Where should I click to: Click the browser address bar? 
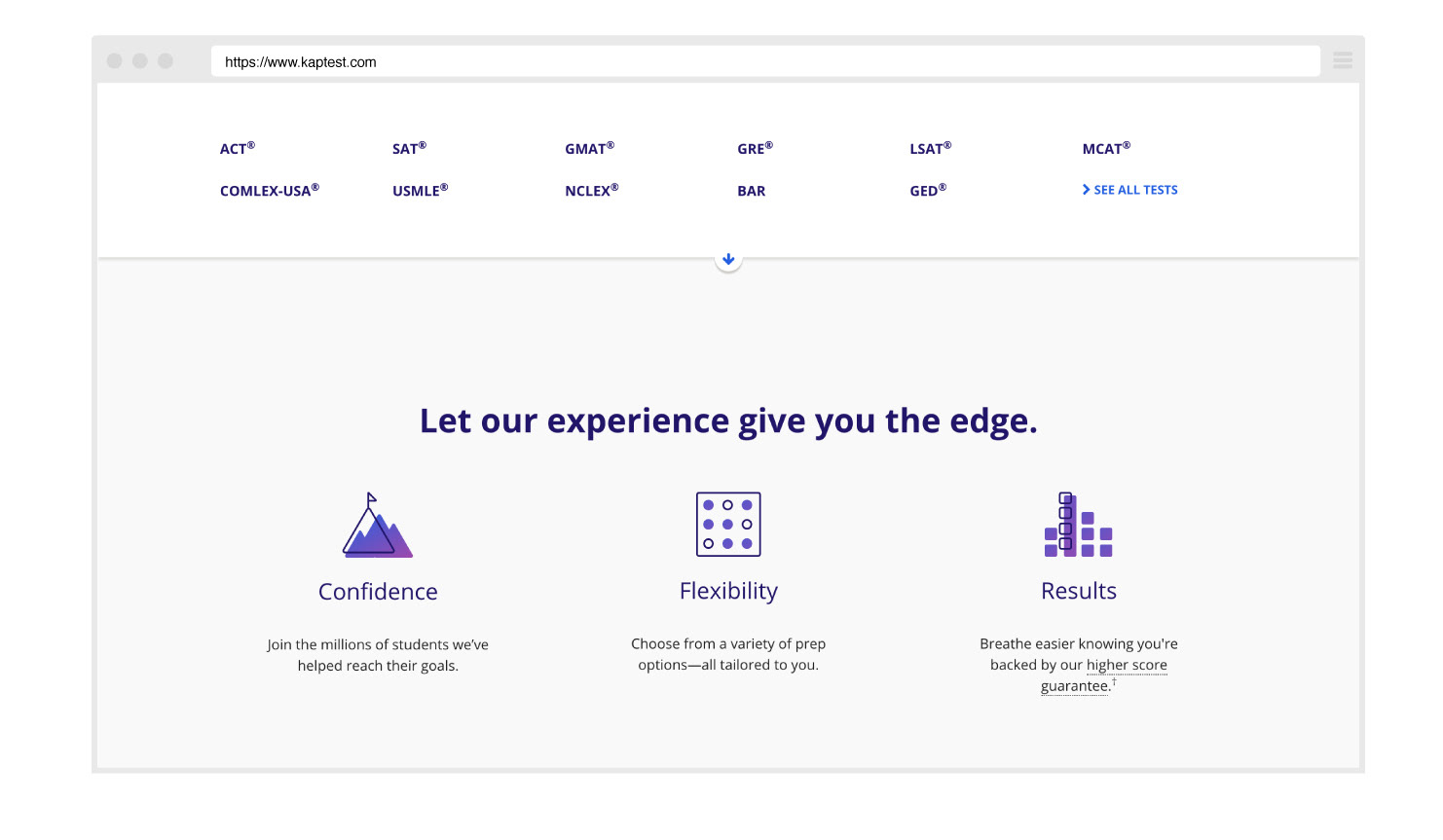click(x=765, y=61)
